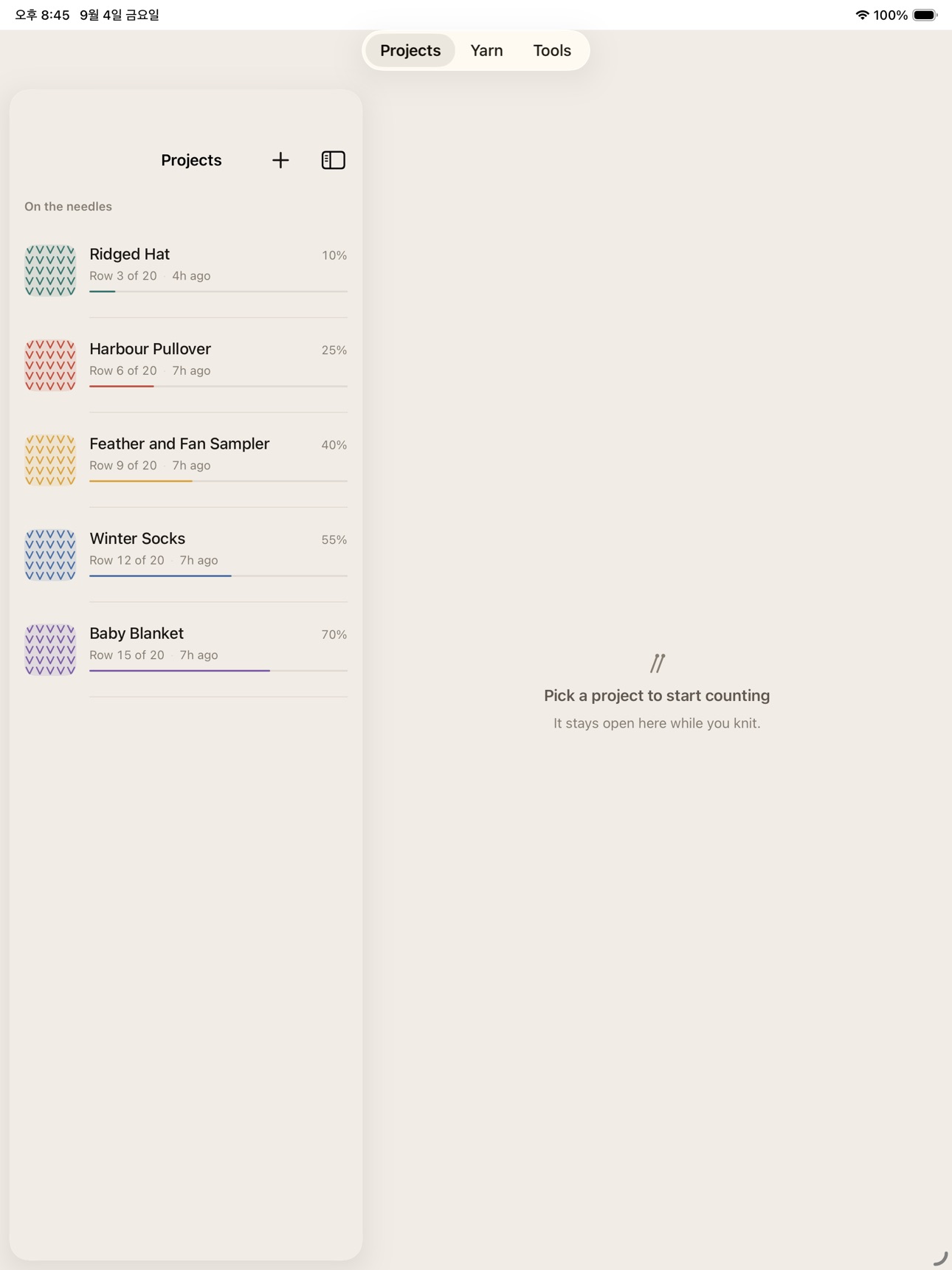
Task: Tap the Ridged Hat teal stitch thumbnail
Action: click(x=50, y=270)
